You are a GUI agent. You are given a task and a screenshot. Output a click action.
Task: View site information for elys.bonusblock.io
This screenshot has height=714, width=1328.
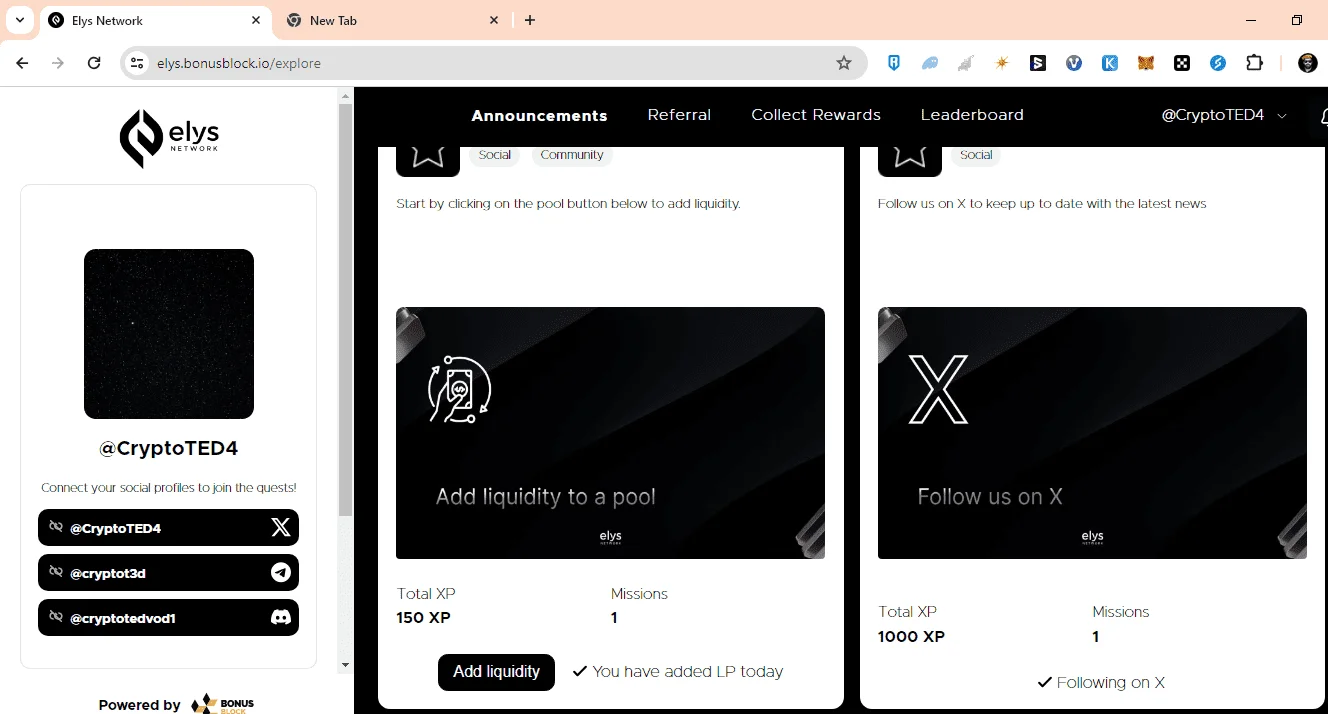[137, 63]
